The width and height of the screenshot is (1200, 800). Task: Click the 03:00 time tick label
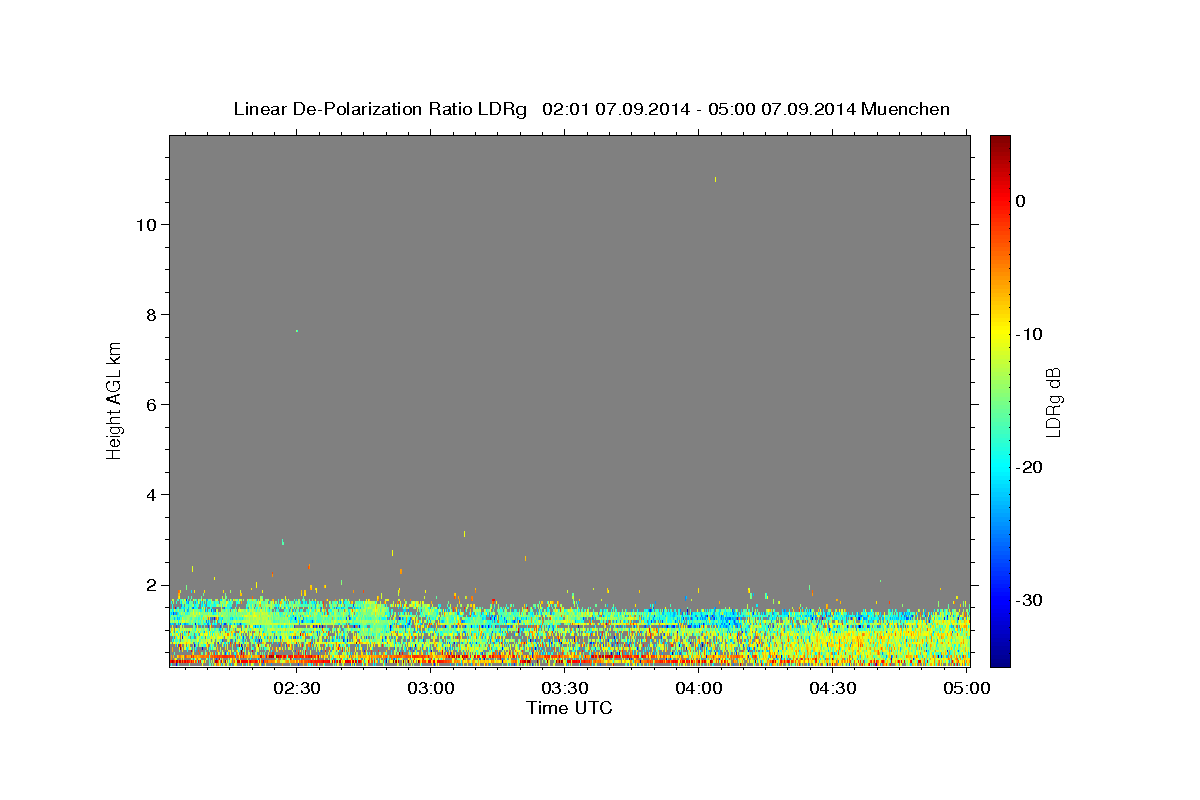pyautogui.click(x=431, y=689)
